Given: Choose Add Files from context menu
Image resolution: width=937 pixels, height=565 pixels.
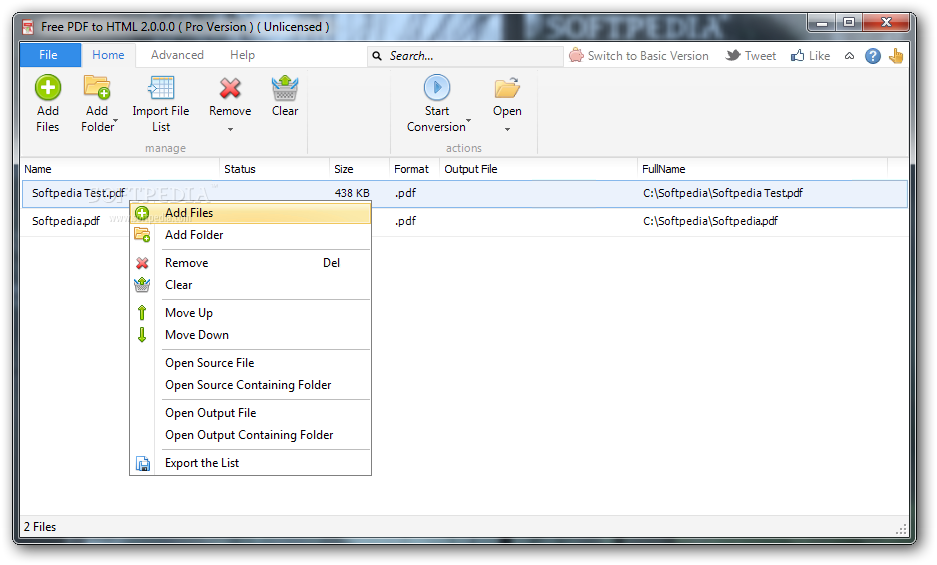Looking at the screenshot, I should click(250, 213).
